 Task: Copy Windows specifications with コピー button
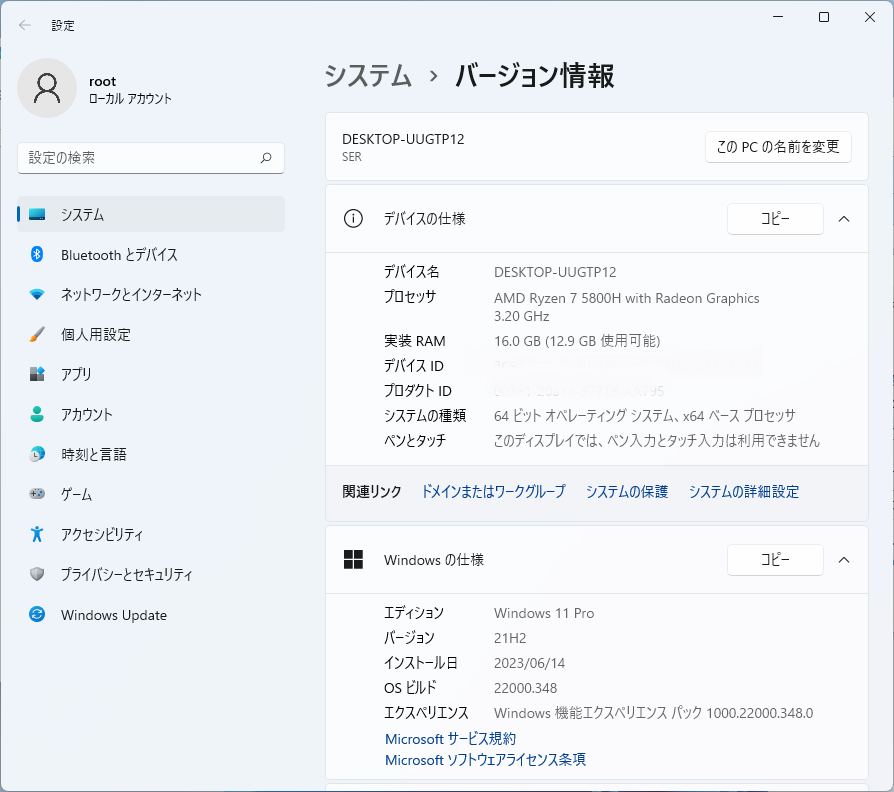(775, 560)
